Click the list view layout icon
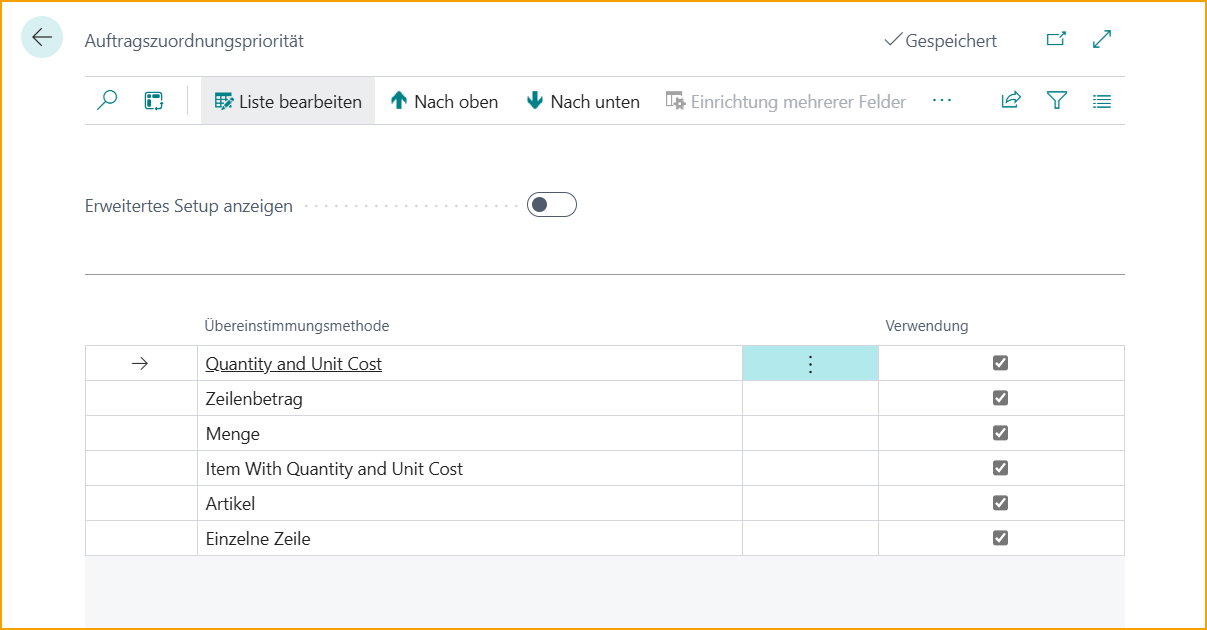 tap(1102, 101)
